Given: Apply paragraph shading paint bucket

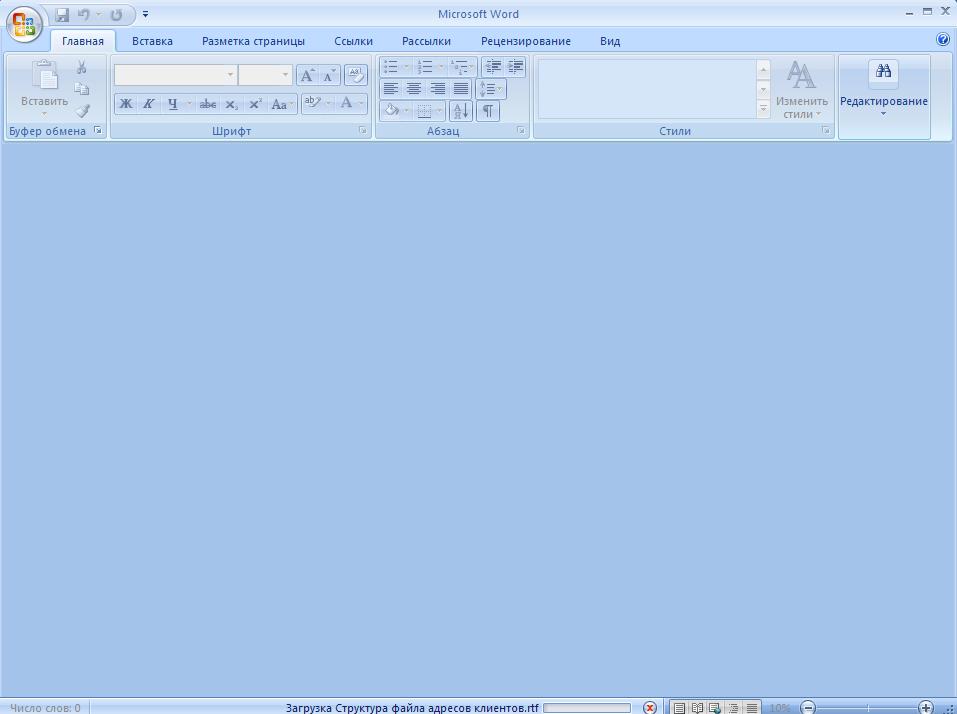Looking at the screenshot, I should click(391, 111).
